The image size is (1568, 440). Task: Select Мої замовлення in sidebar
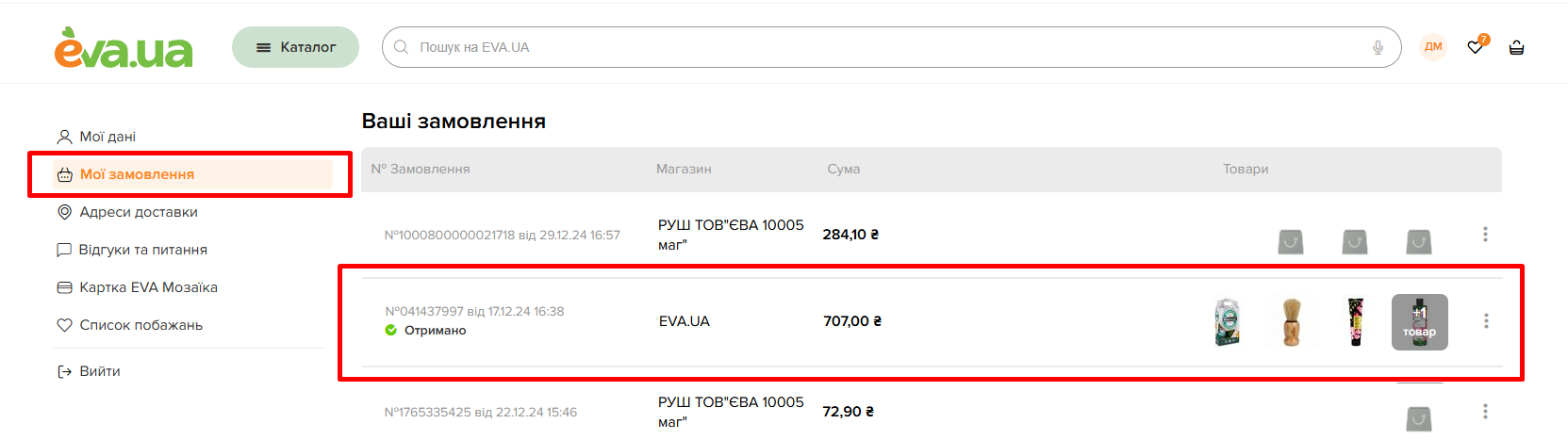click(137, 174)
